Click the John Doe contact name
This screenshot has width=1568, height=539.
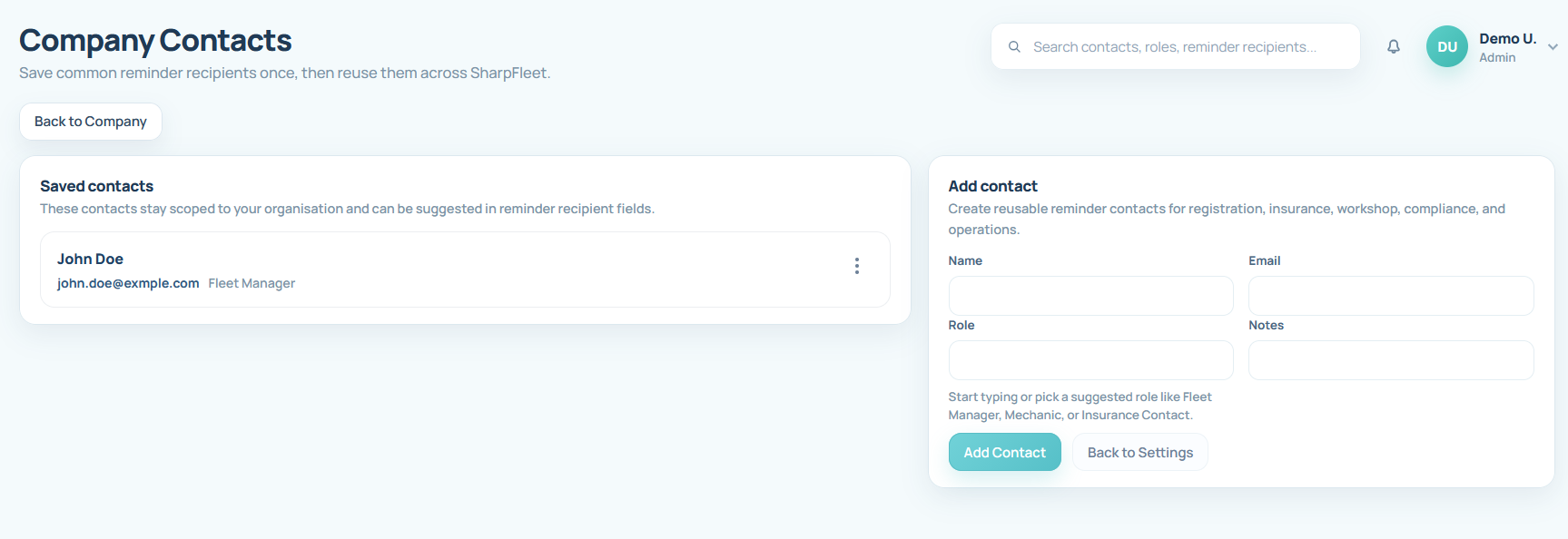[90, 259]
